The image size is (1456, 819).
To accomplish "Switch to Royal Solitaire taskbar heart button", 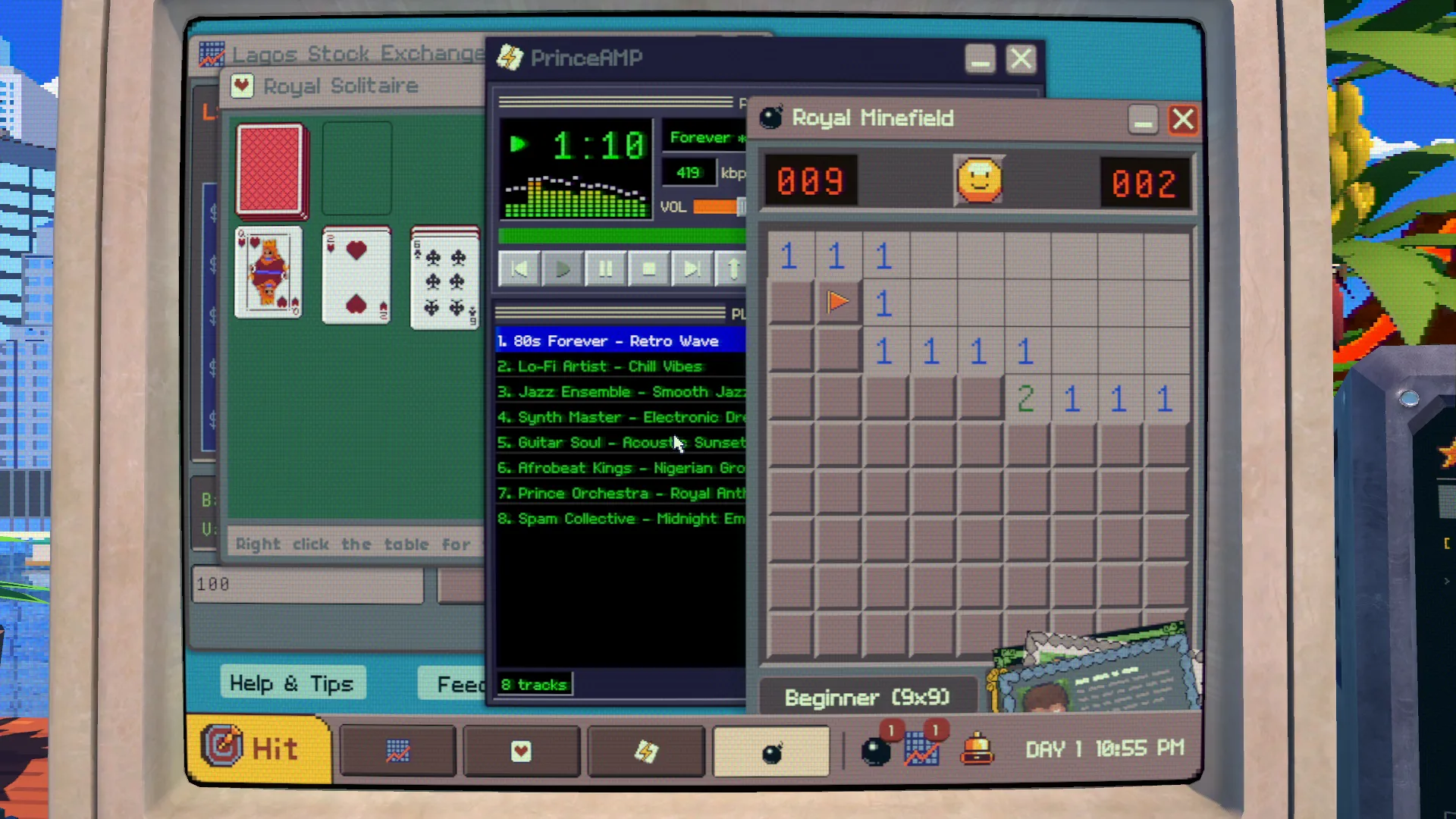I will point(521,752).
